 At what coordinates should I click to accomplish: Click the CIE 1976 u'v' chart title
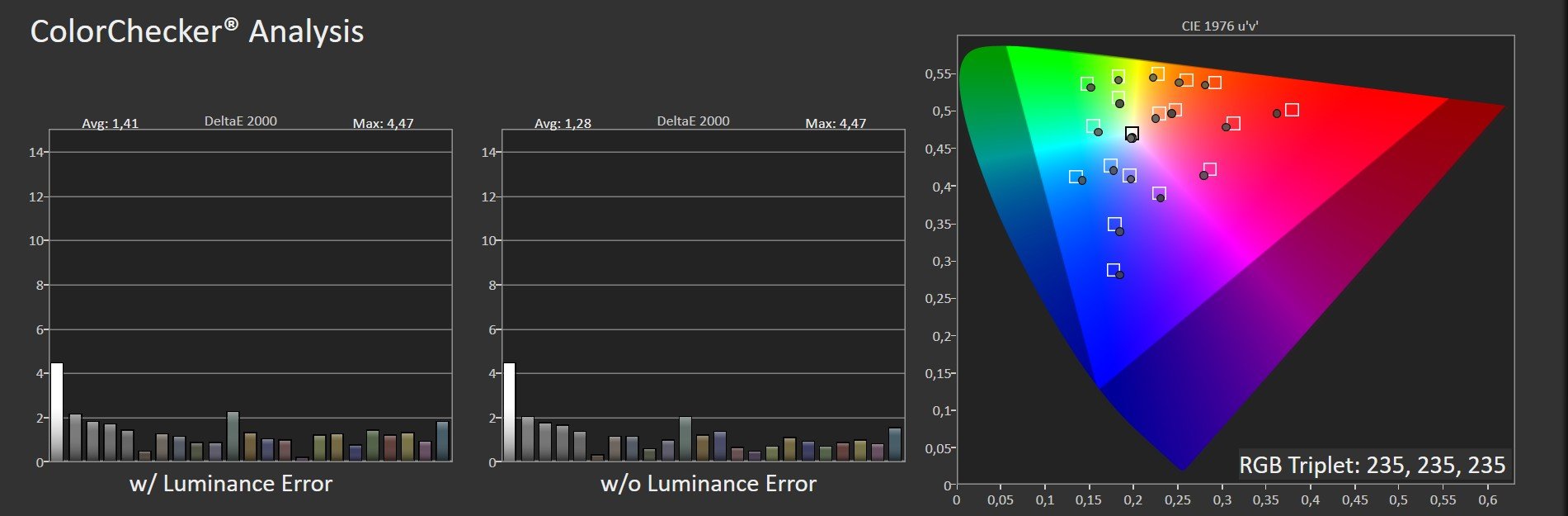pyautogui.click(x=1219, y=26)
